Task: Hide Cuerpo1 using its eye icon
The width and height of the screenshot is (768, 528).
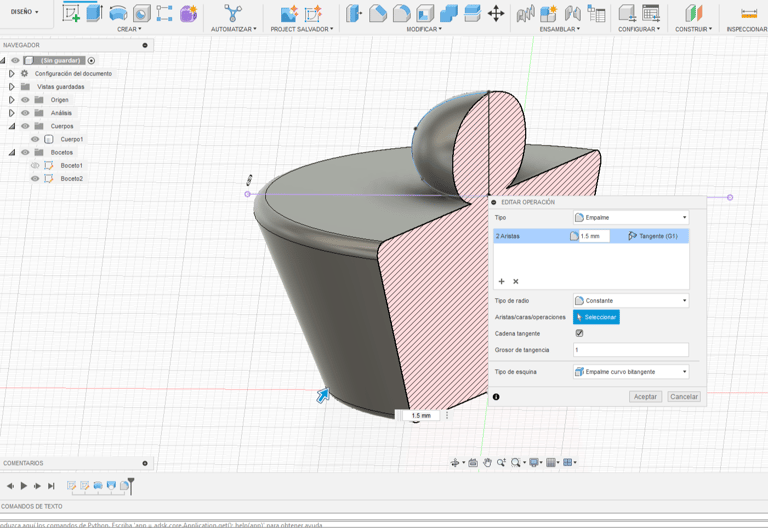Action: point(35,139)
